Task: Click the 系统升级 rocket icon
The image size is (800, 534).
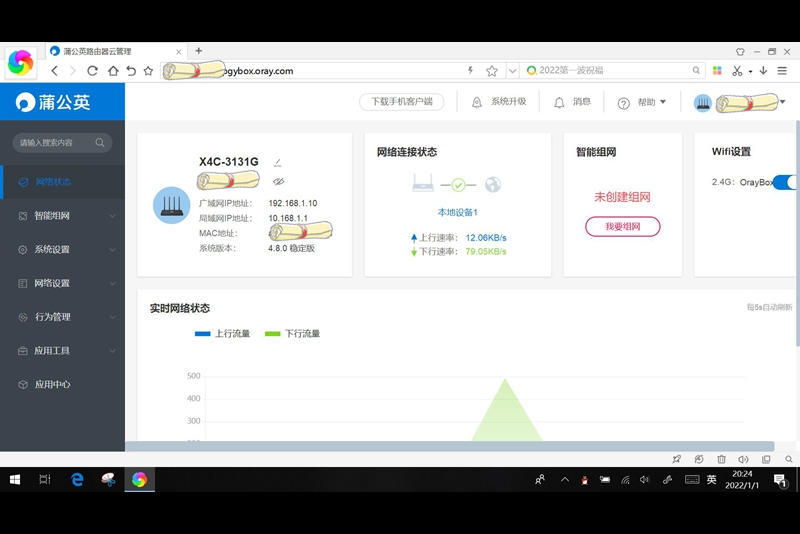Action: pos(477,103)
